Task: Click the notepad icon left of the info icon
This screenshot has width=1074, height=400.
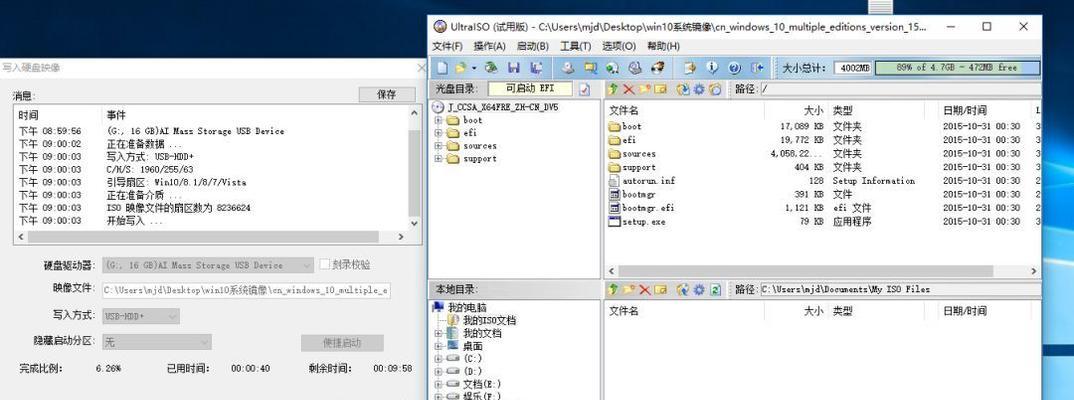Action: [x=690, y=67]
